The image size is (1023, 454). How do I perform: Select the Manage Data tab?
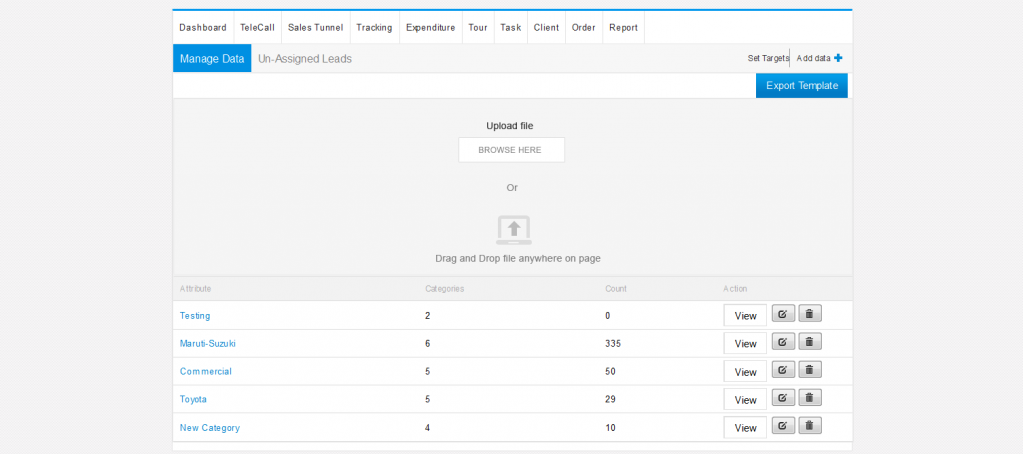pos(212,59)
